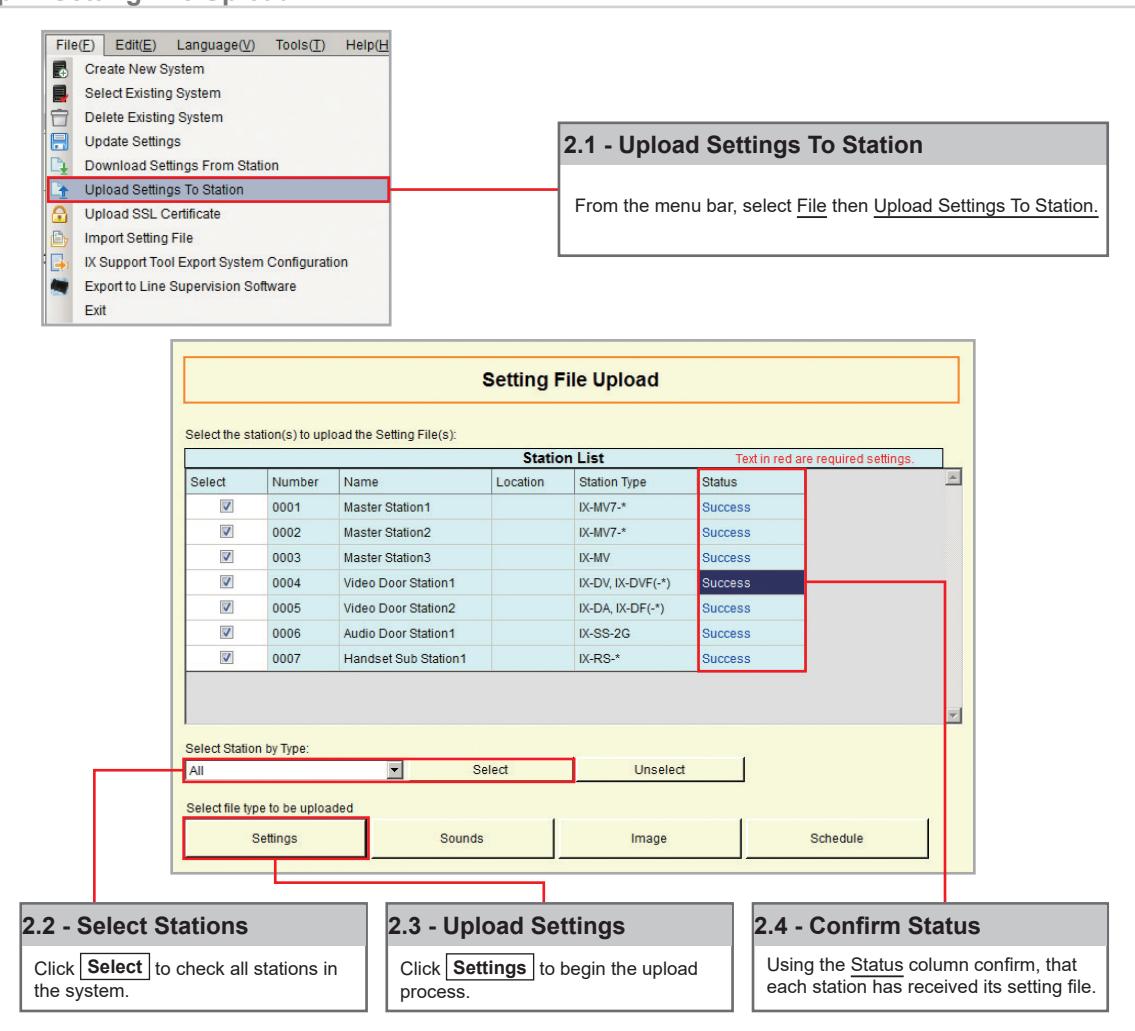Click the station list scroll down arrow
Viewport: 1135px width, 1031px height.
[954, 715]
